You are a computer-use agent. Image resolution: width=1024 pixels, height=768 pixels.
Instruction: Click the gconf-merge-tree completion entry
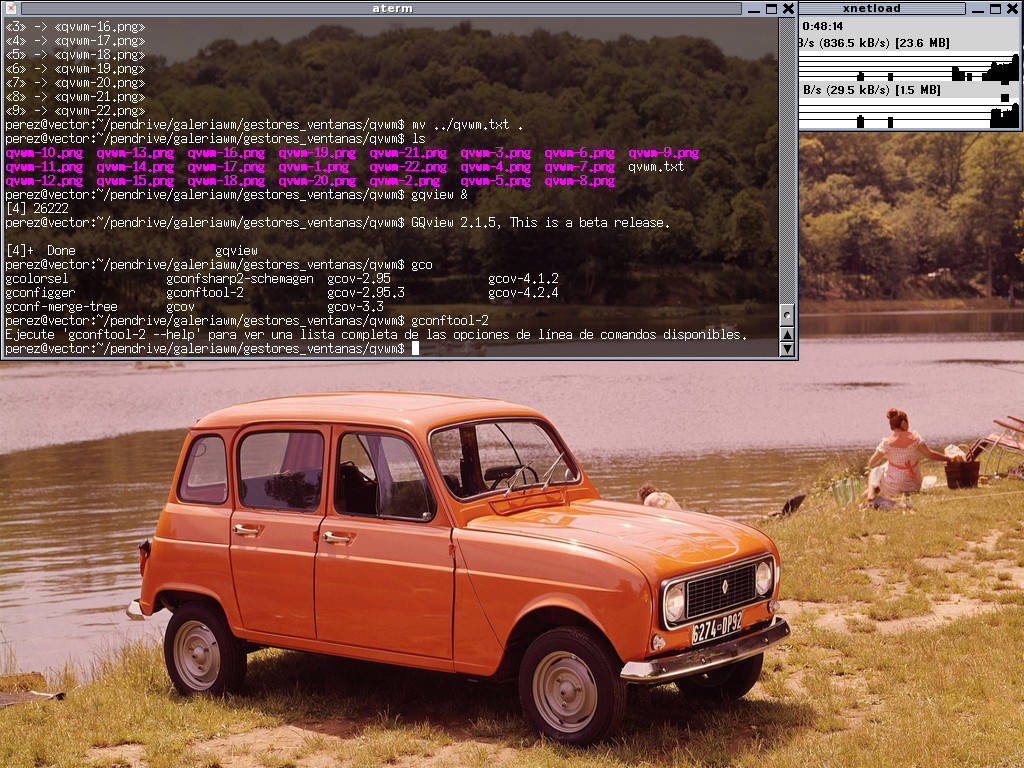[61, 307]
